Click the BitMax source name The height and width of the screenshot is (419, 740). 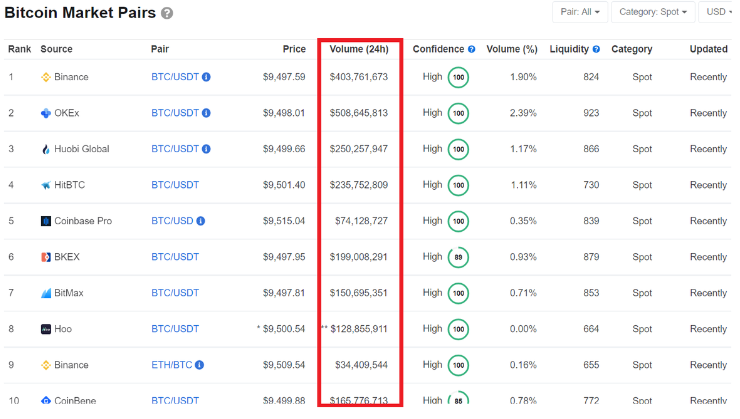68,293
